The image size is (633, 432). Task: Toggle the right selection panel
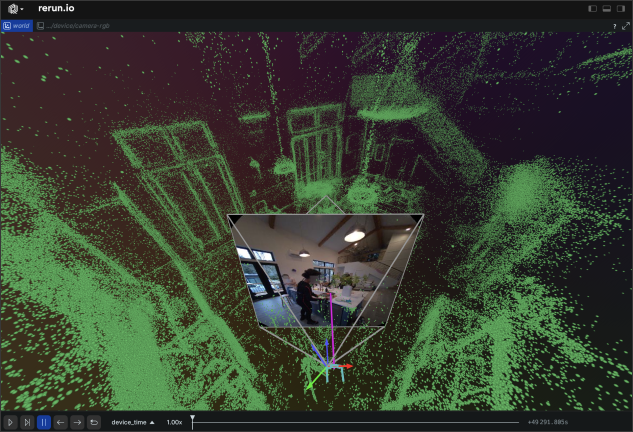621,8
